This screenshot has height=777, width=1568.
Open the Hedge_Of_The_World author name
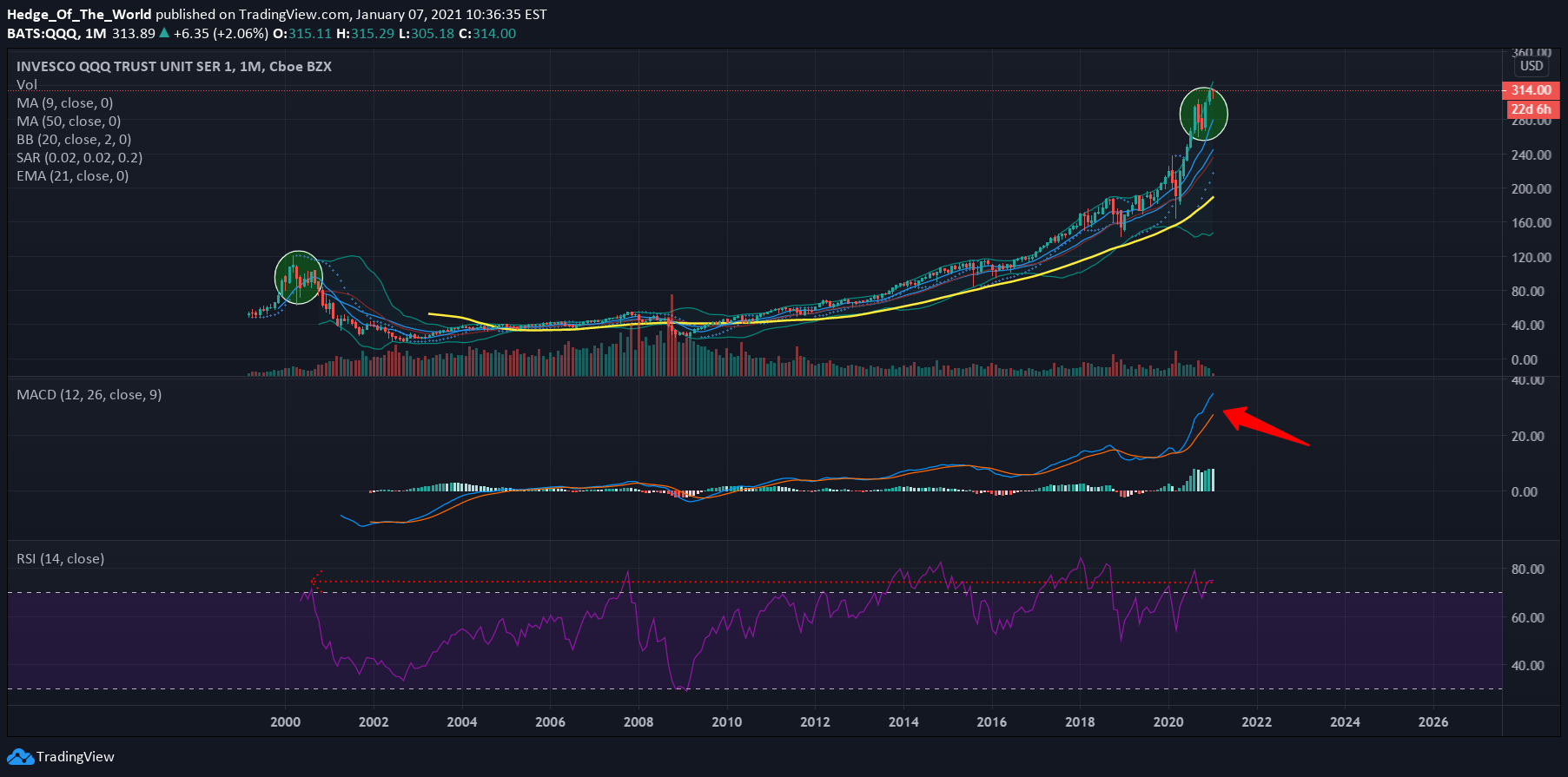coord(79,14)
